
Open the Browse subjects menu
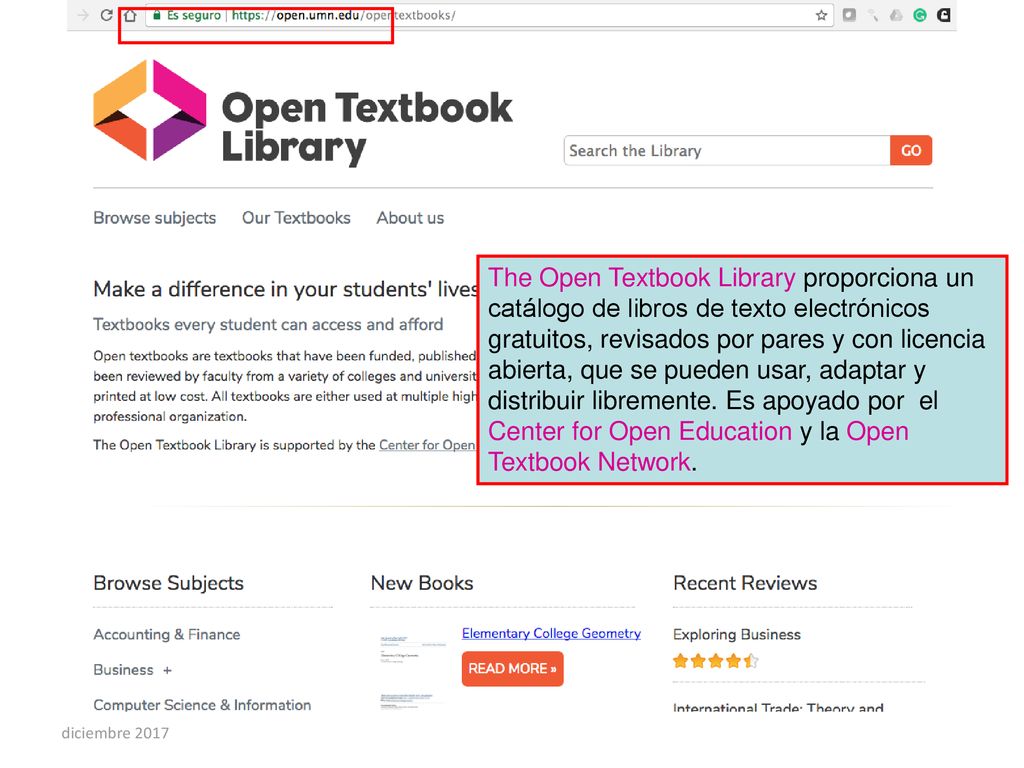coord(155,218)
